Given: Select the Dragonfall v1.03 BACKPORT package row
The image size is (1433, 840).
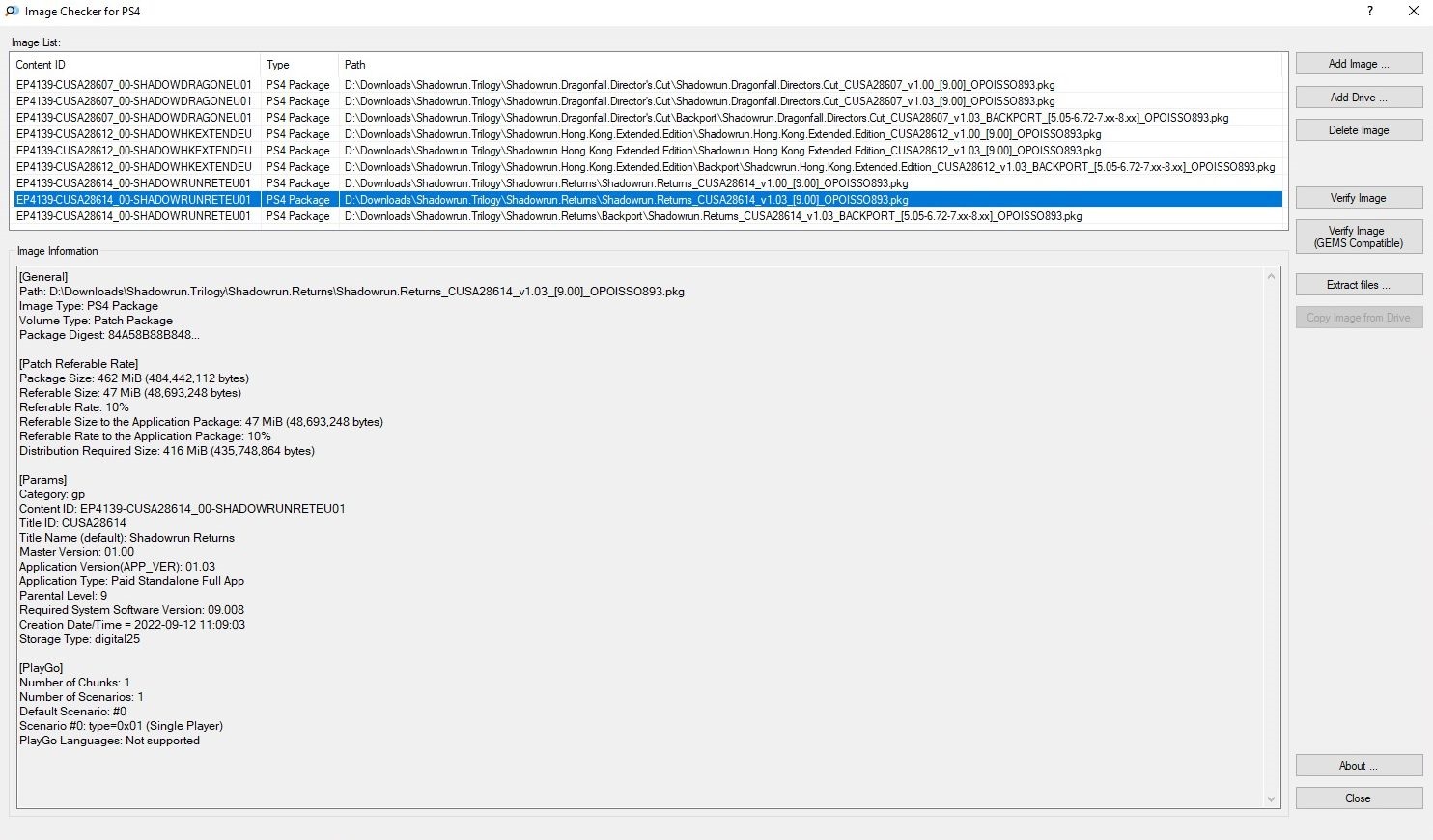Looking at the screenshot, I should point(647,118).
